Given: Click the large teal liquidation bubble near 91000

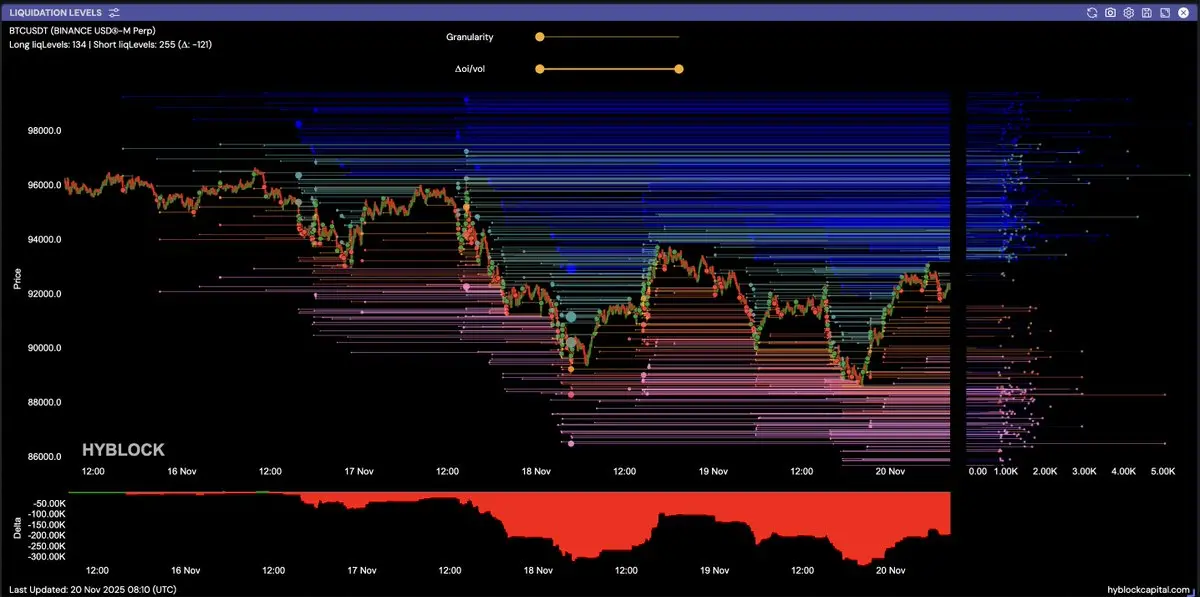Looking at the screenshot, I should pos(571,317).
